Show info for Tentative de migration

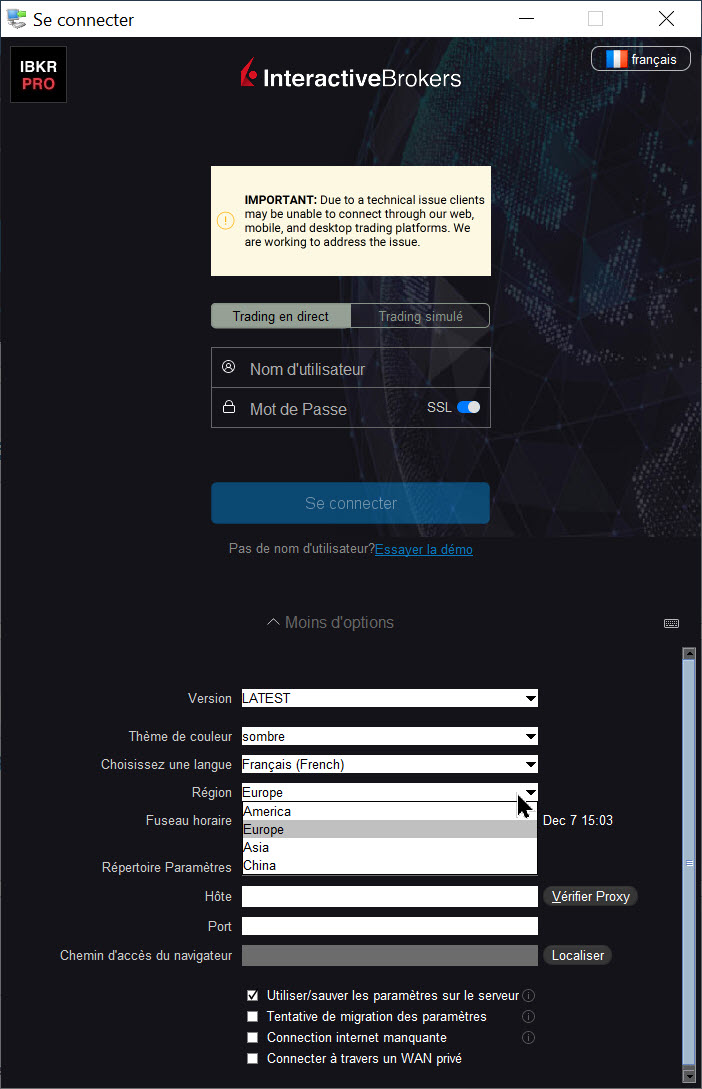click(528, 1016)
